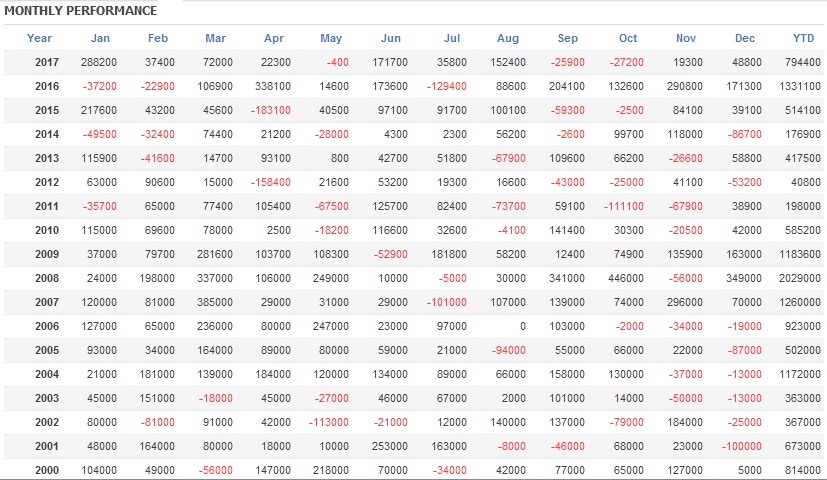
Task: Click the 2002 year row label
Action: [x=46, y=422]
